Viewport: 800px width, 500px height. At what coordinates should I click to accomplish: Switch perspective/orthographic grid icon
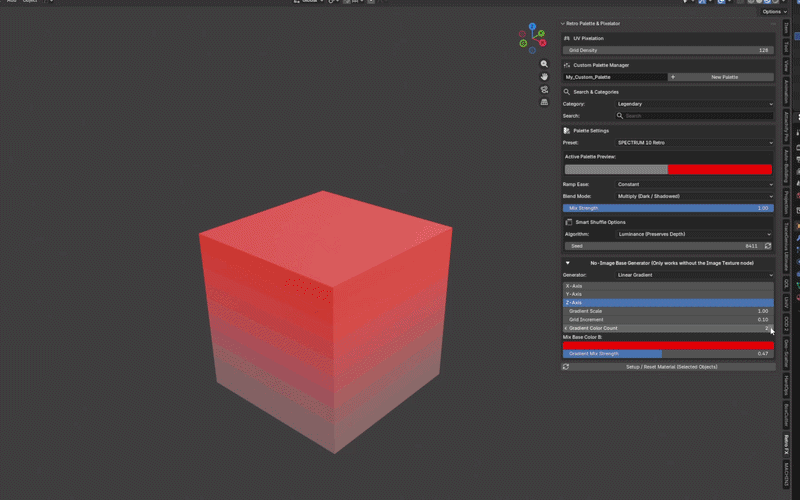click(544, 102)
